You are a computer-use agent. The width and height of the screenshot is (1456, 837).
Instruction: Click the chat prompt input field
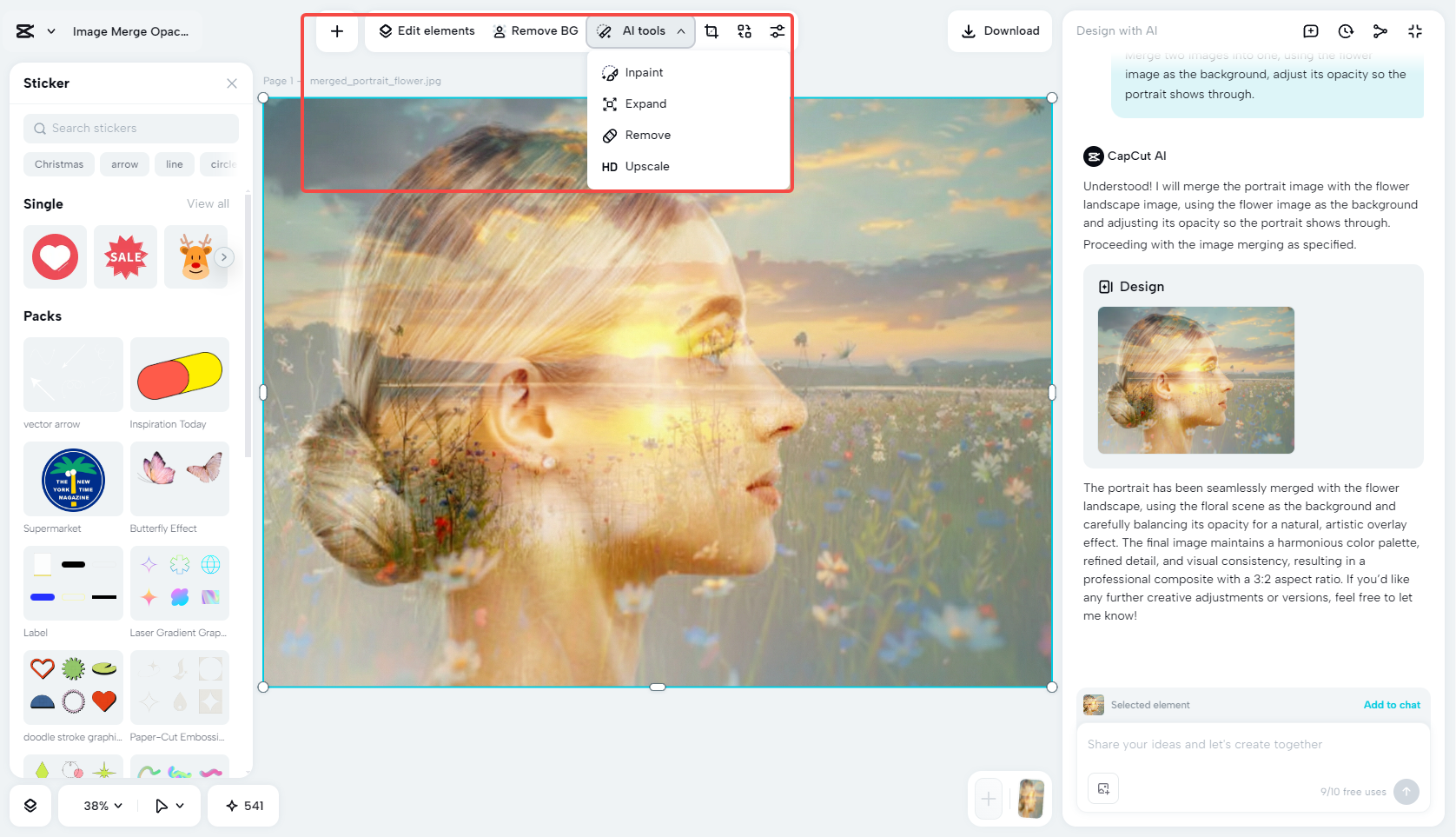point(1253,746)
